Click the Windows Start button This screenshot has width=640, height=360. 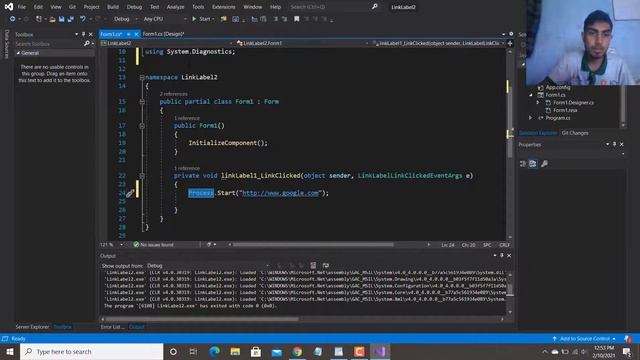(10, 351)
